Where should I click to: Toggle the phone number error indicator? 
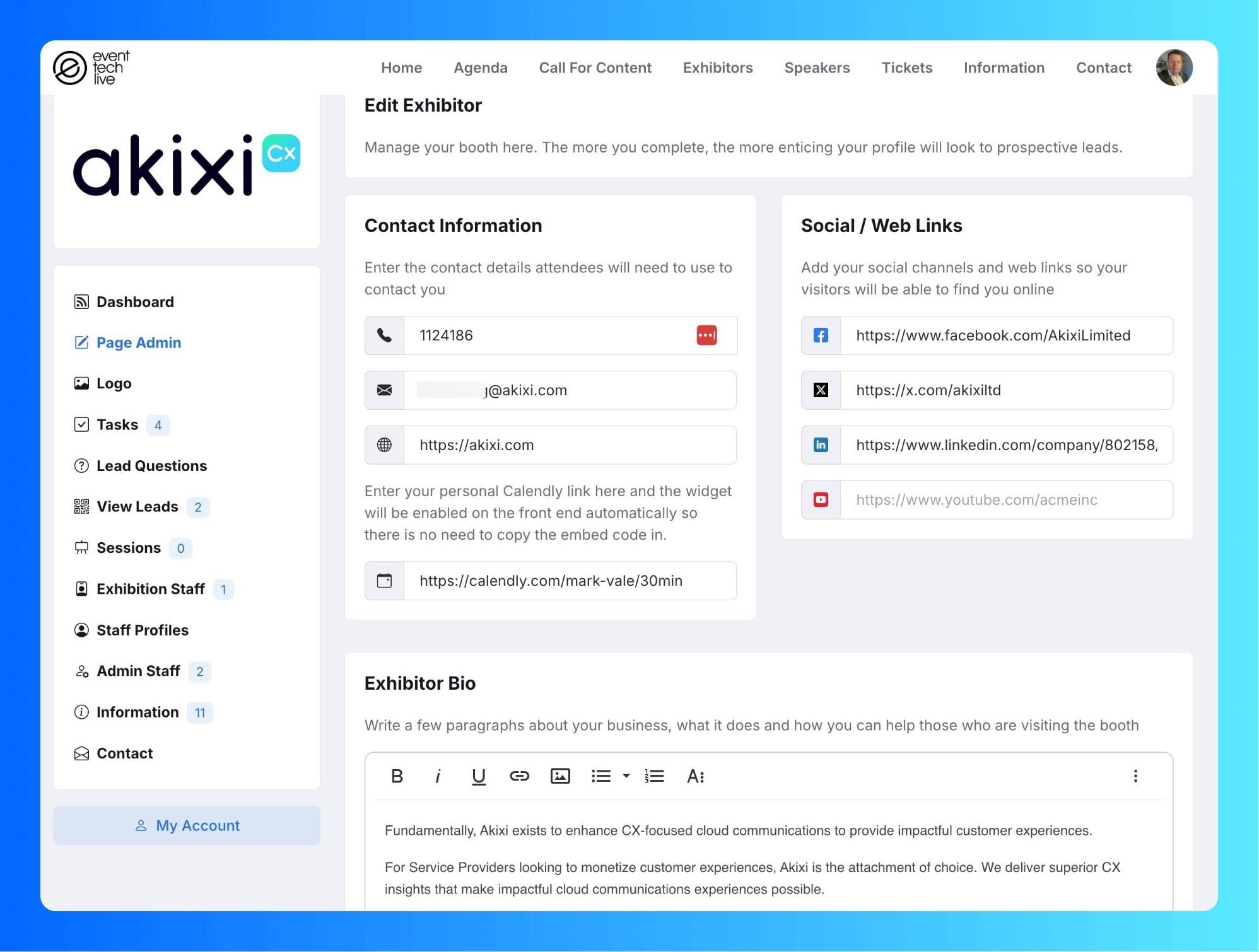point(707,334)
